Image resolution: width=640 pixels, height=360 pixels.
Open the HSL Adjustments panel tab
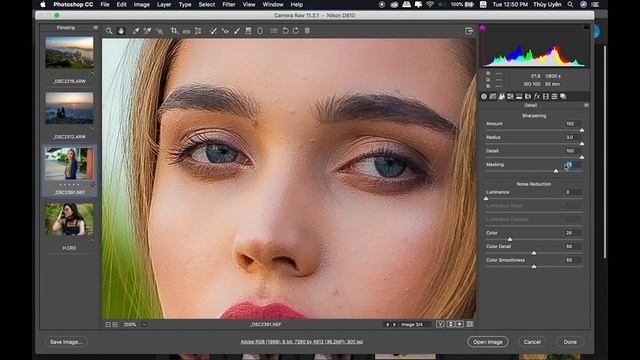pos(510,97)
